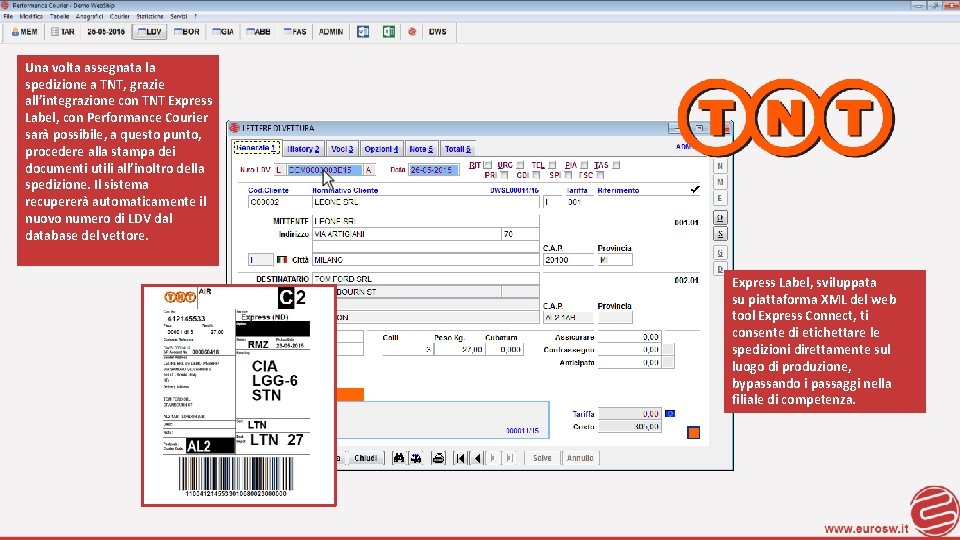Toggle the TEL checkbox
The width and height of the screenshot is (960, 540).
click(x=552, y=165)
